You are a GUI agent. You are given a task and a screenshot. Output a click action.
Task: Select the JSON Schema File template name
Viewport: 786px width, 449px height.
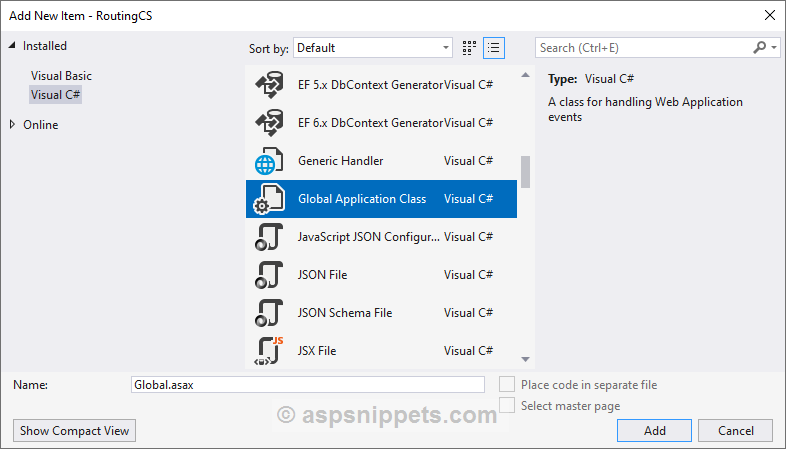click(345, 313)
